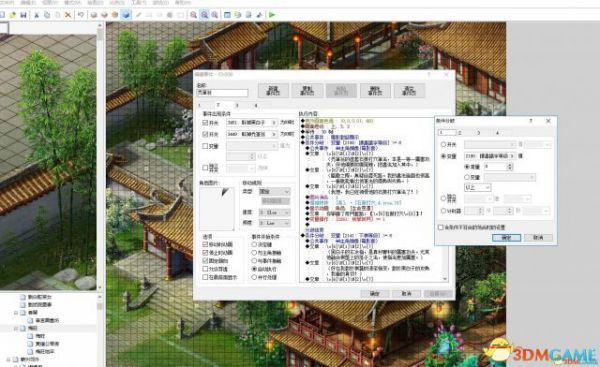The image size is (600, 367).
Task: Select the 开关 radio button in conditional-branch dialog
Action: 443,144
